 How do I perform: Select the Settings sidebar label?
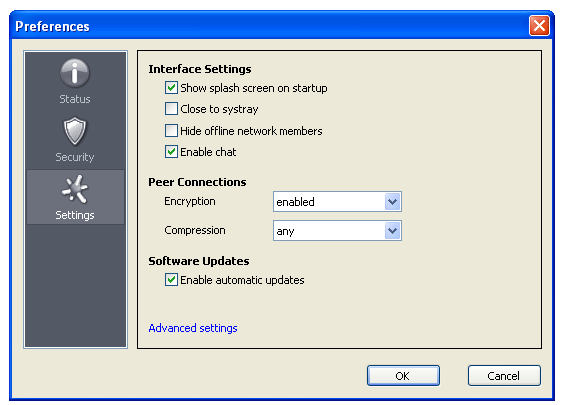75,215
